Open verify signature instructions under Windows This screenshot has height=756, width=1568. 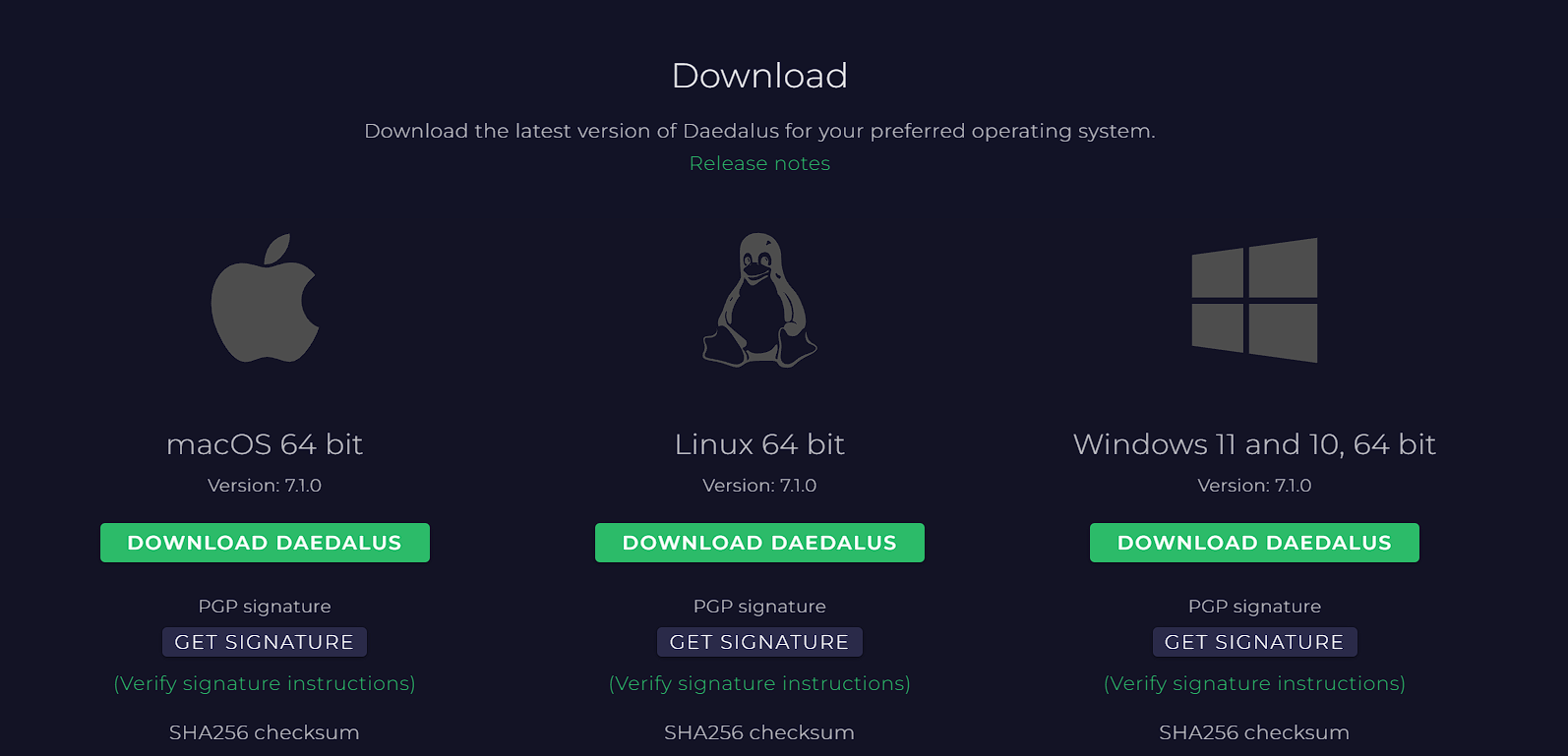(1254, 683)
